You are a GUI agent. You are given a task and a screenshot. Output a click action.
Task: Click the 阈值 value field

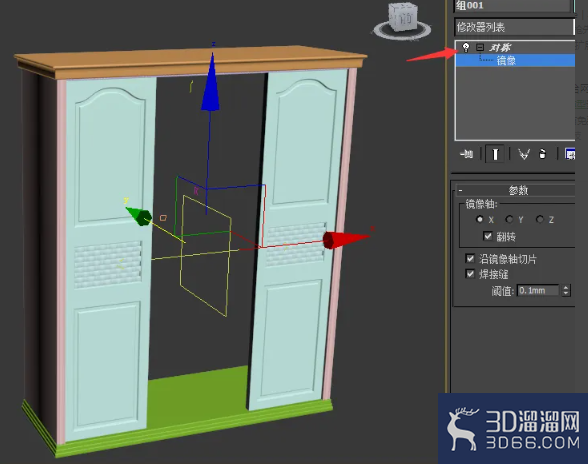pos(538,290)
